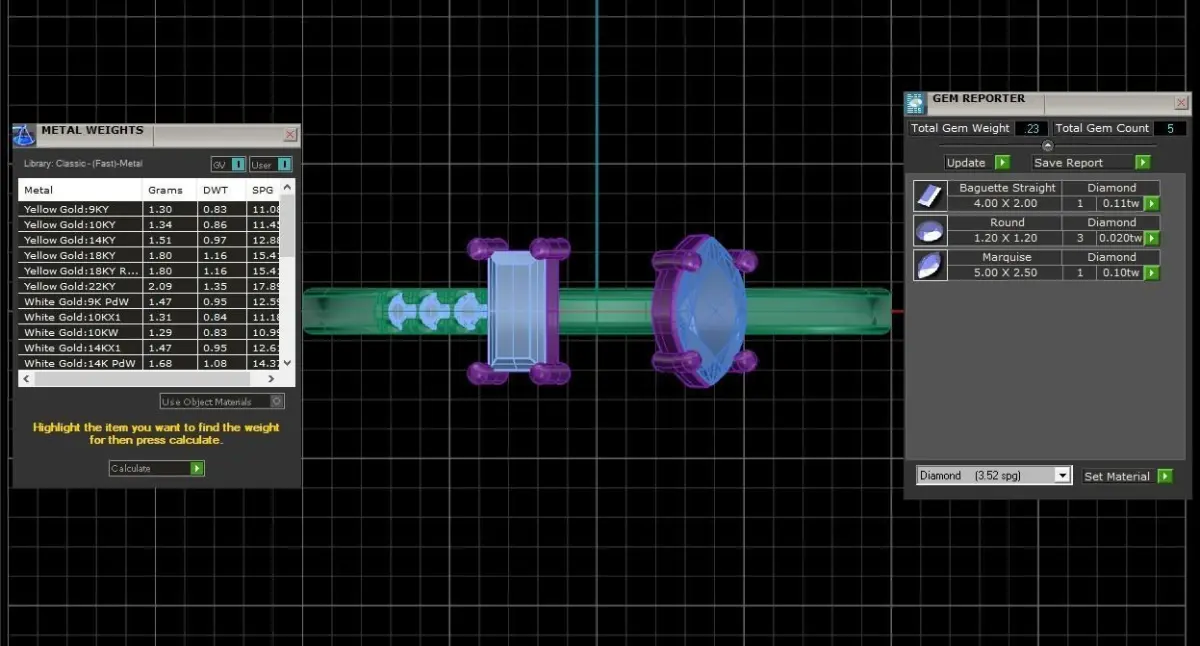Image resolution: width=1200 pixels, height=646 pixels.
Task: Click the Gem Reporter panel icon
Action: [915, 104]
